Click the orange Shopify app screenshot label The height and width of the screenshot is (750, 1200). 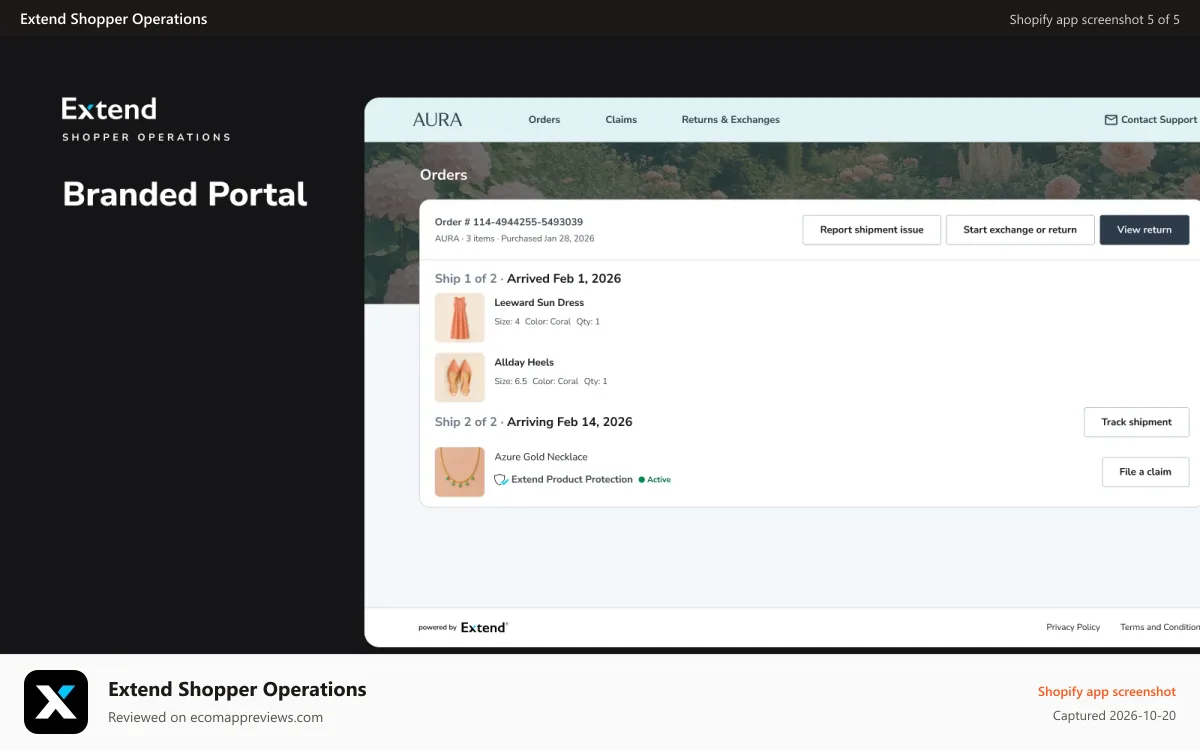tap(1107, 691)
